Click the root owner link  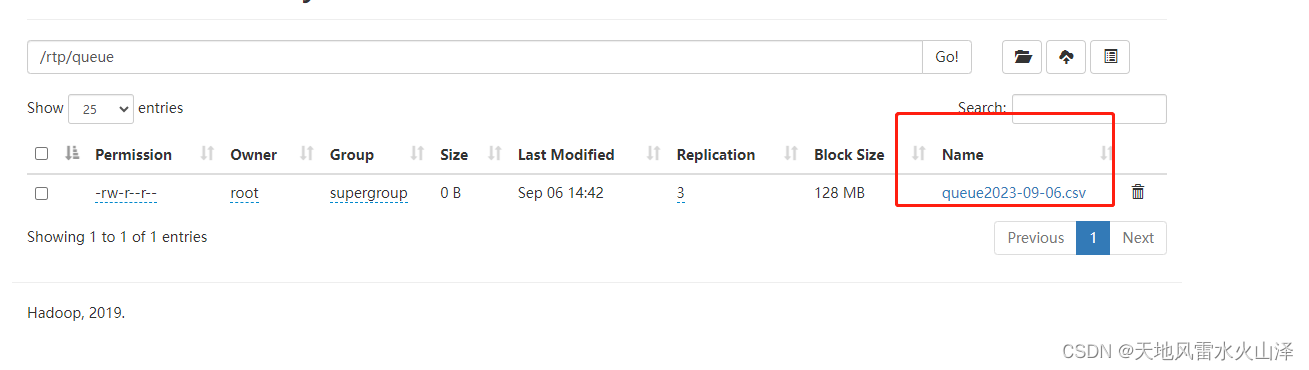244,193
